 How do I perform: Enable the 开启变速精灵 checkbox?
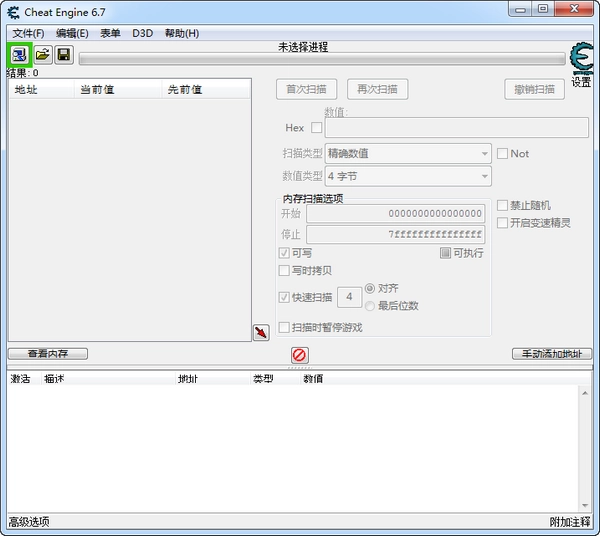tap(503, 223)
